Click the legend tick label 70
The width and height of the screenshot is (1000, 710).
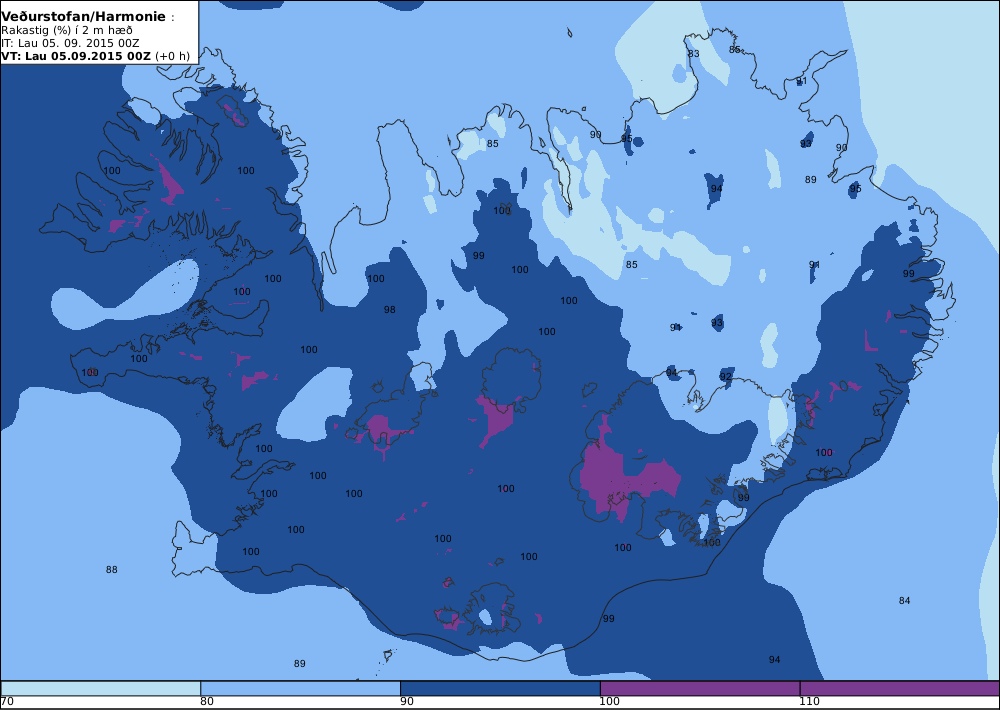click(x=7, y=702)
